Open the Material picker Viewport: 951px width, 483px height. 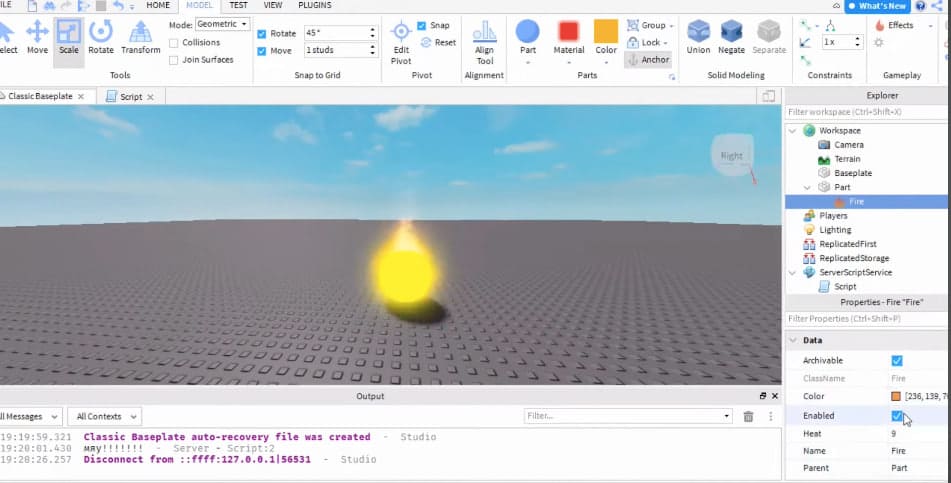[x=569, y=37]
